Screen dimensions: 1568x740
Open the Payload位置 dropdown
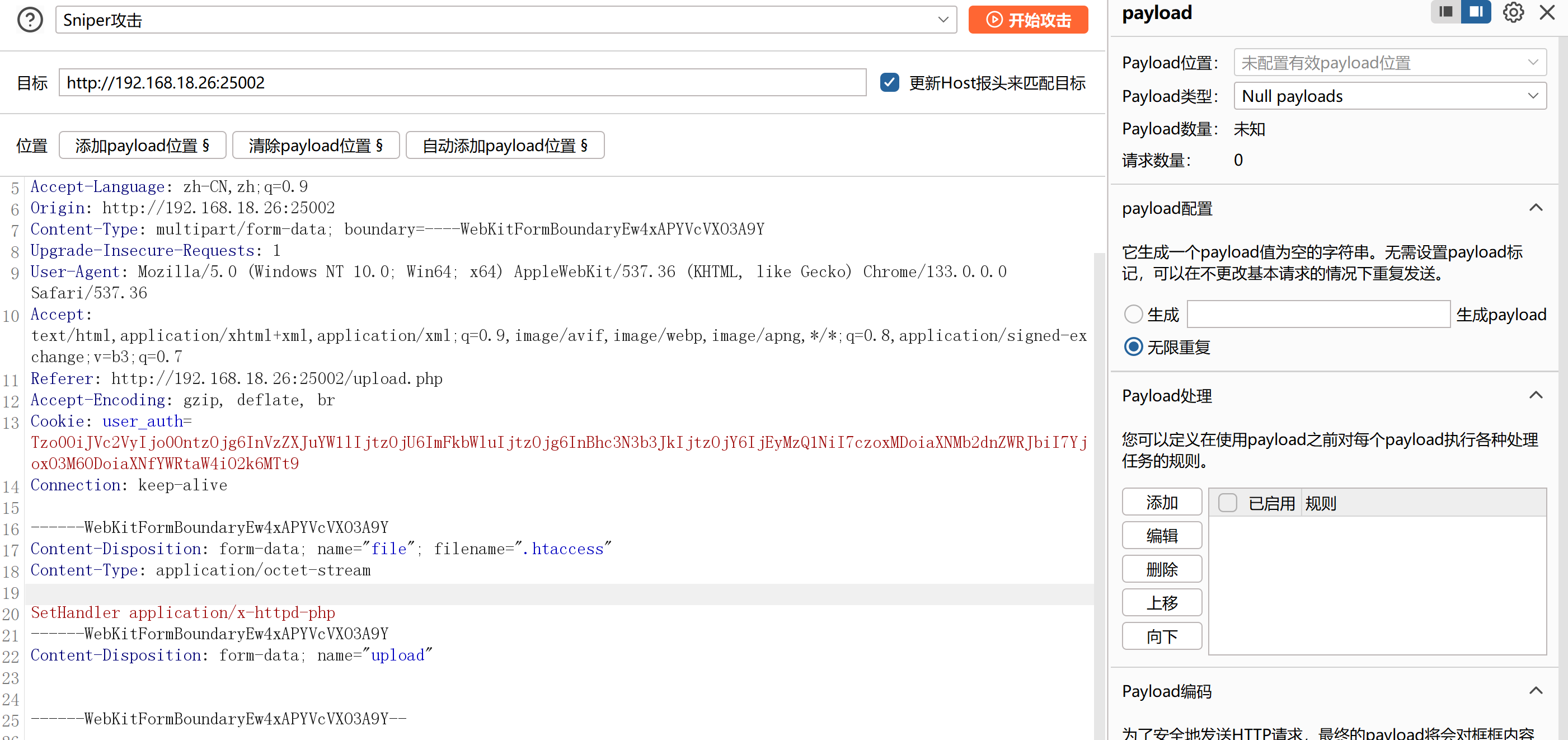pyautogui.click(x=1389, y=63)
